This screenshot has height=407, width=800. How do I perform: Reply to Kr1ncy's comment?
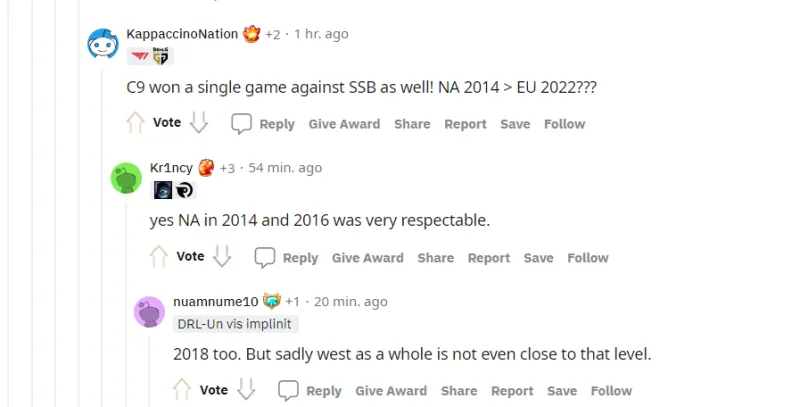[x=287, y=257]
